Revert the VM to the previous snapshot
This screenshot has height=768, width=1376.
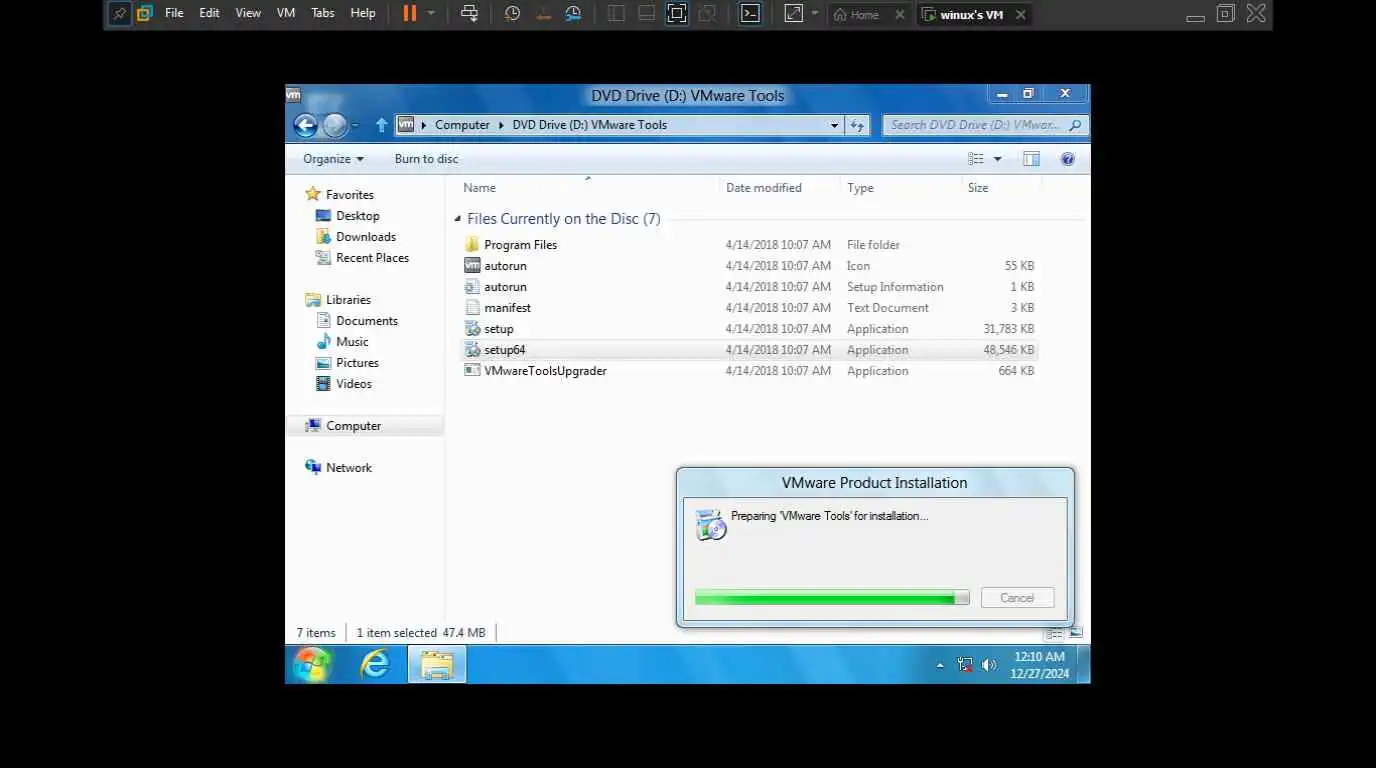pos(543,14)
